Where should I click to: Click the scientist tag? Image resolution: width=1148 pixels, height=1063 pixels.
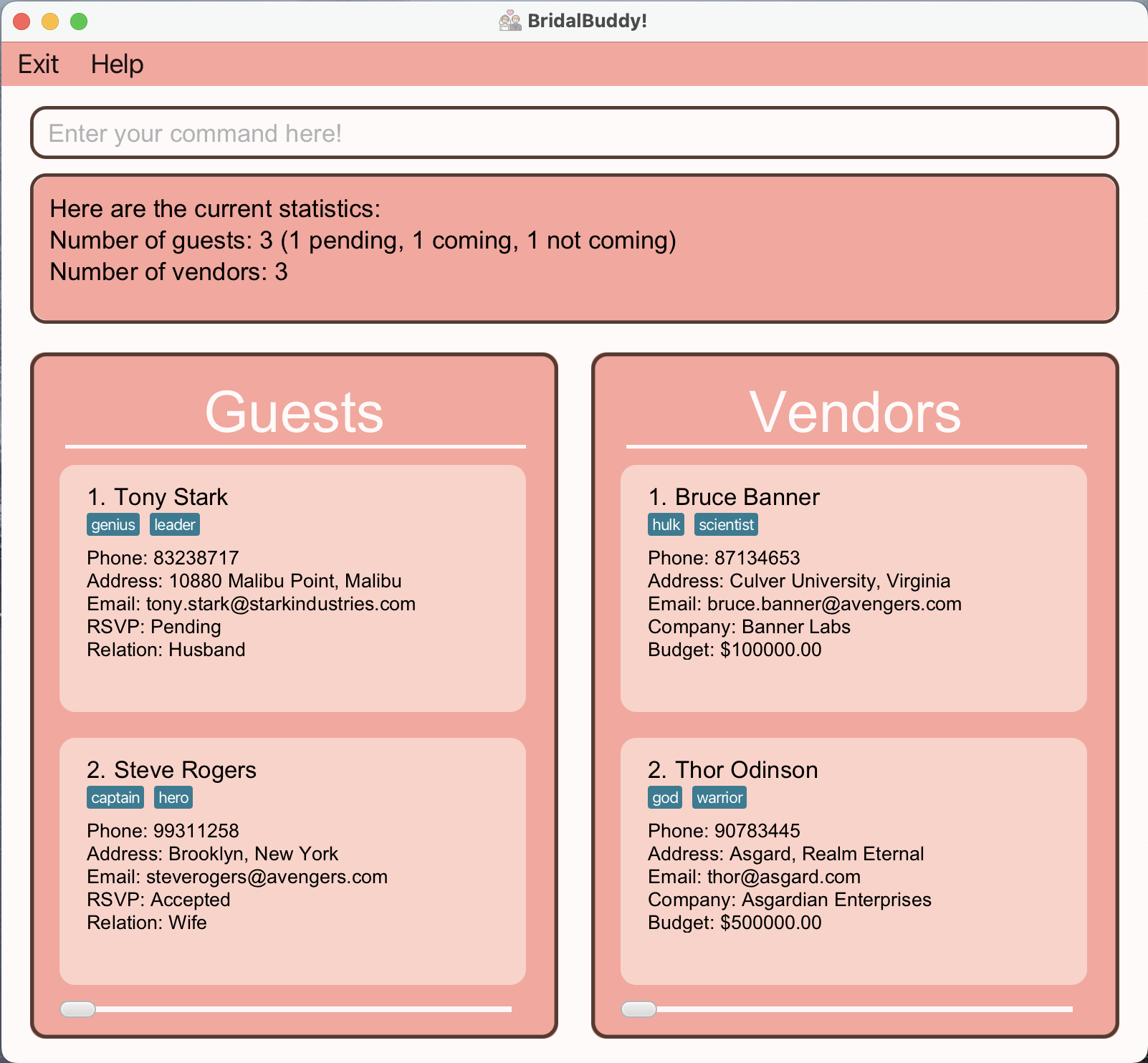click(726, 525)
